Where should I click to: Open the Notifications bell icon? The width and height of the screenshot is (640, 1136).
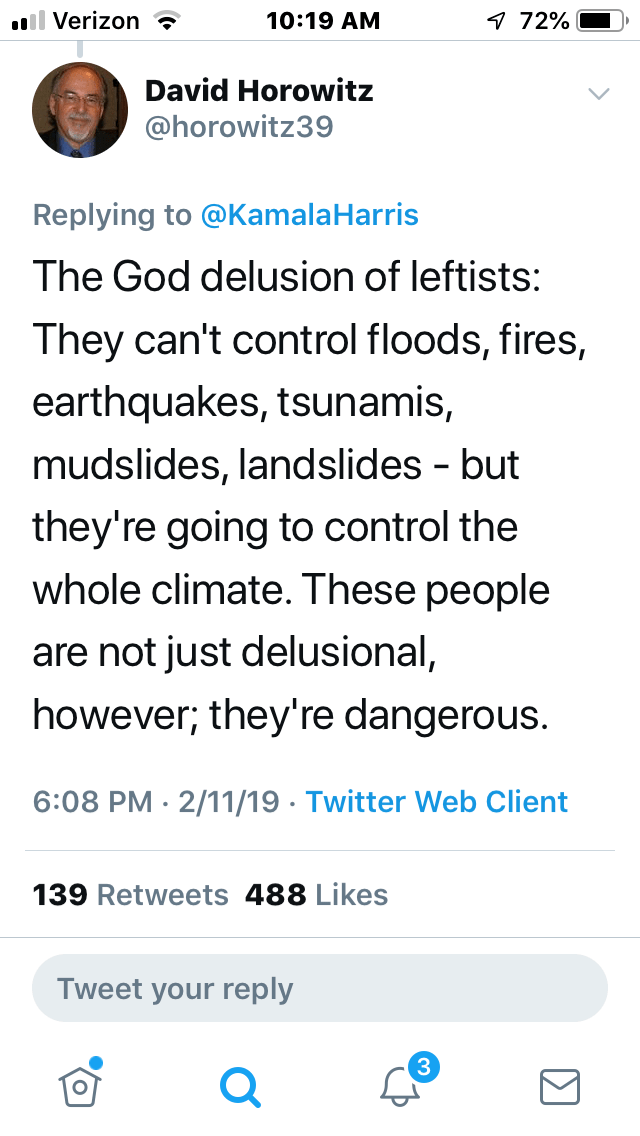(400, 1088)
